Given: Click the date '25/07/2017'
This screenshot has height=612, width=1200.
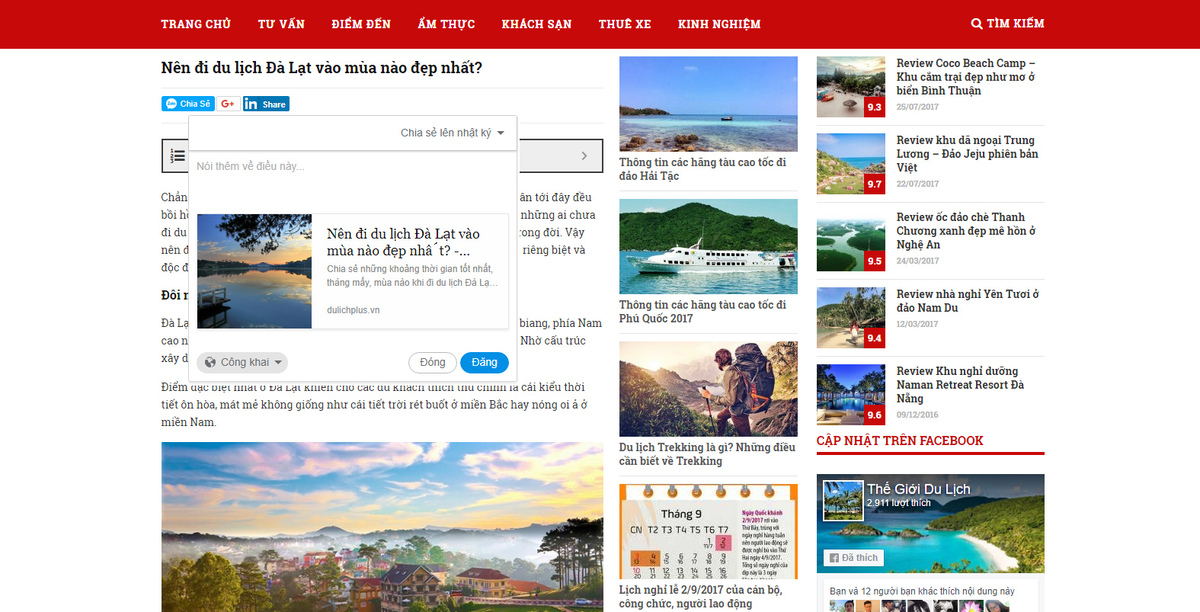Looking at the screenshot, I should click(x=918, y=106).
